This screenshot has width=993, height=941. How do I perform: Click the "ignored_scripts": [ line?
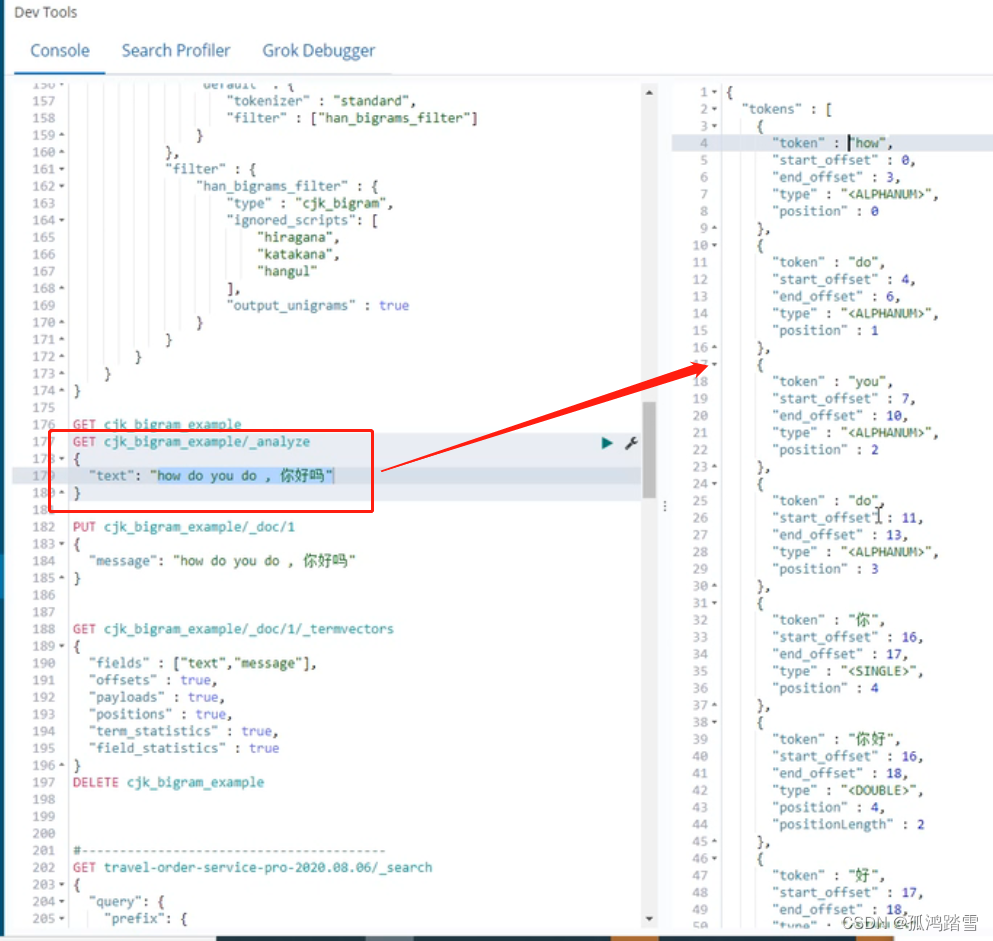[x=302, y=220]
